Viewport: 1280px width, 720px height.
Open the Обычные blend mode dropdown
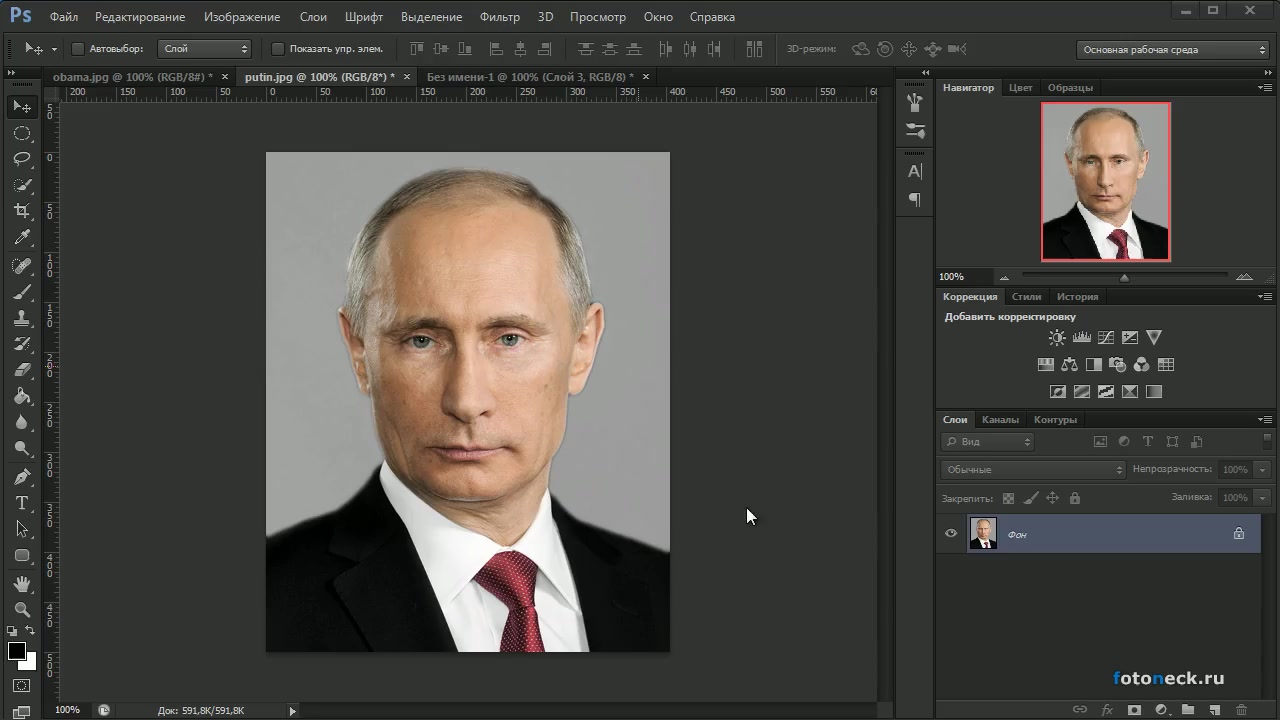1033,470
